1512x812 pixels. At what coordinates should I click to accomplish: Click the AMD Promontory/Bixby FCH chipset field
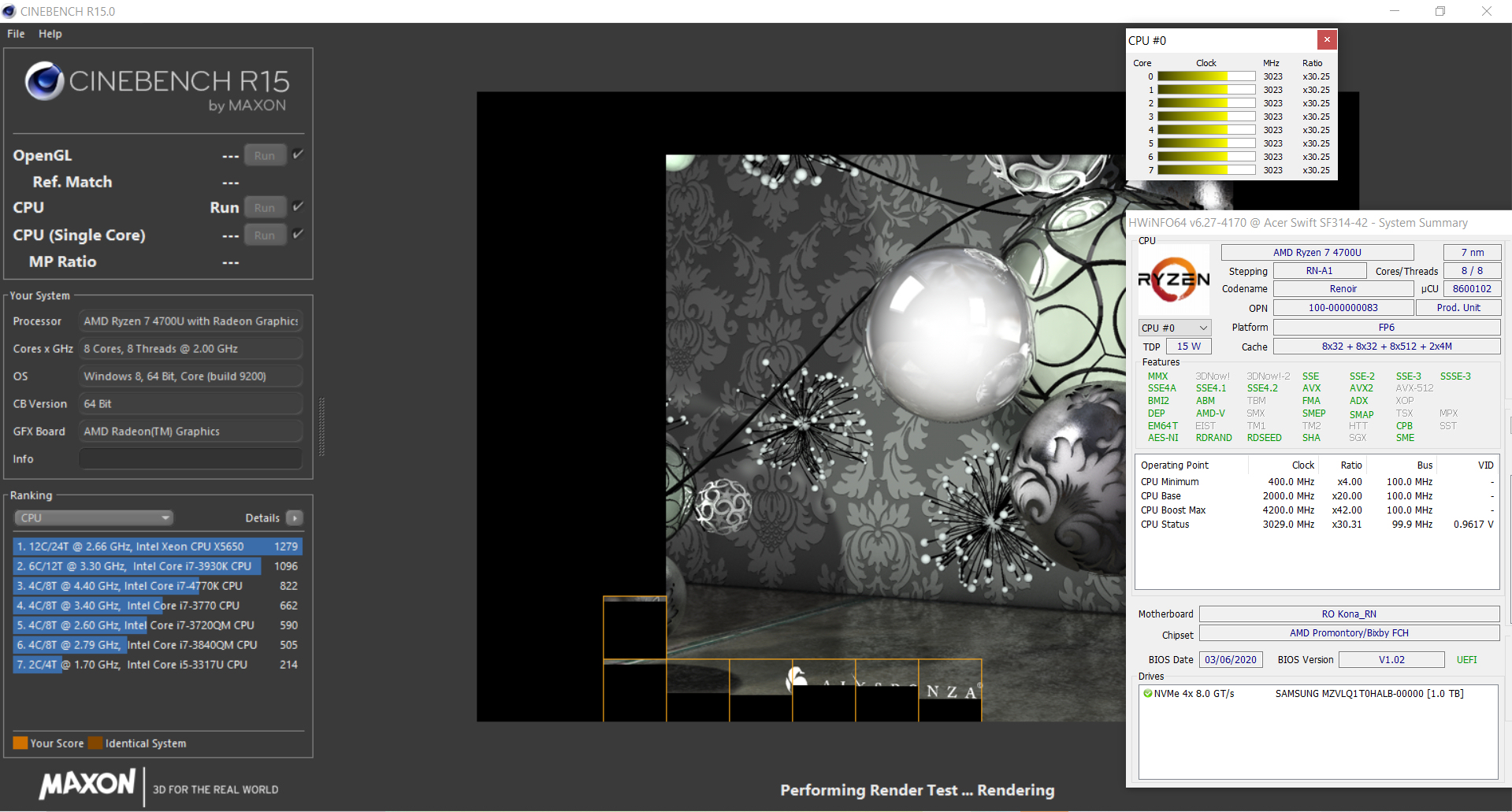coord(1349,632)
